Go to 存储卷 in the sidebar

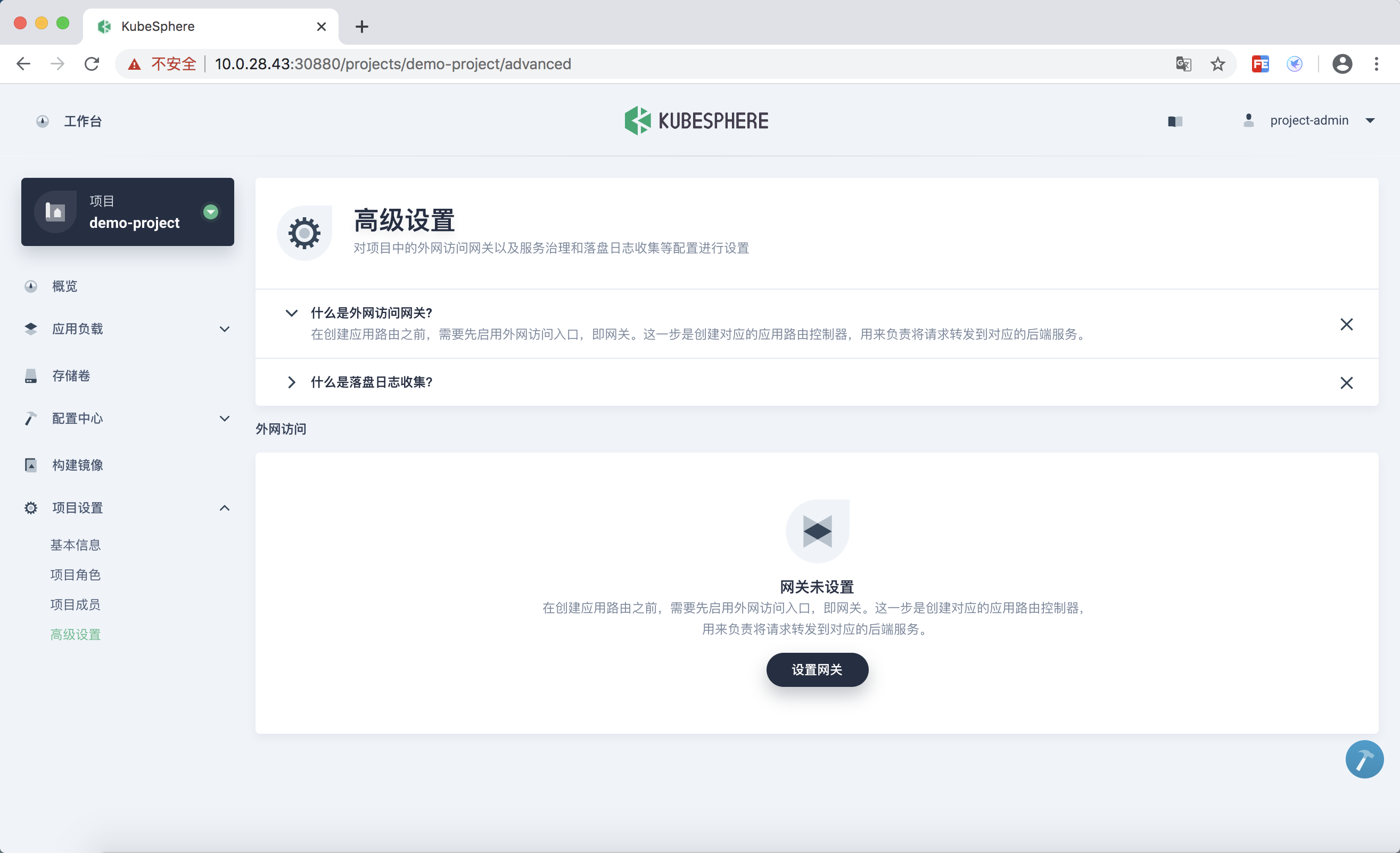[71, 375]
